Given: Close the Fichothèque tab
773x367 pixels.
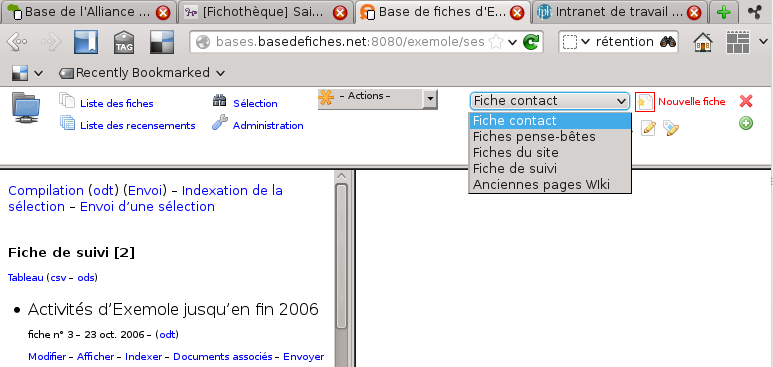Looking at the screenshot, I should coord(340,12).
